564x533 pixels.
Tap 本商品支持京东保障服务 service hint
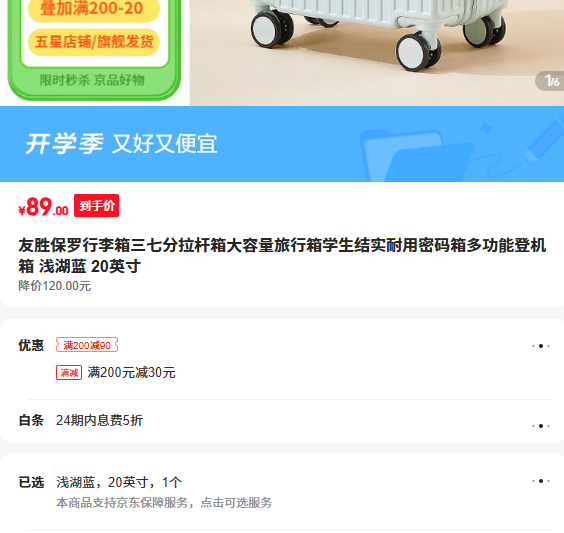164,502
